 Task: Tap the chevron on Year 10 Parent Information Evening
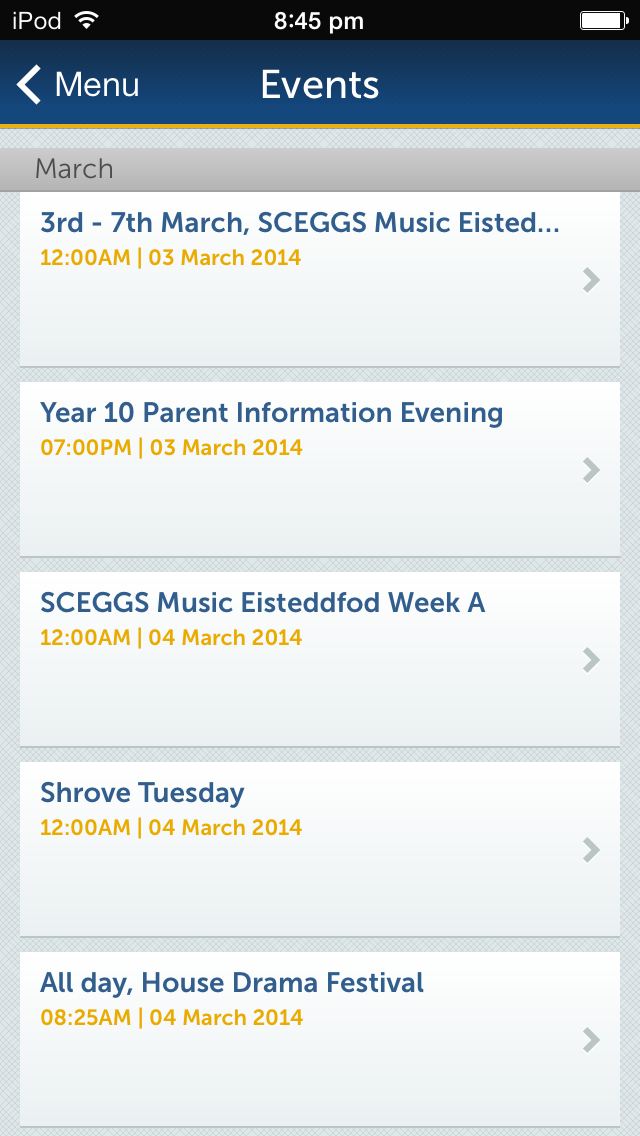591,470
